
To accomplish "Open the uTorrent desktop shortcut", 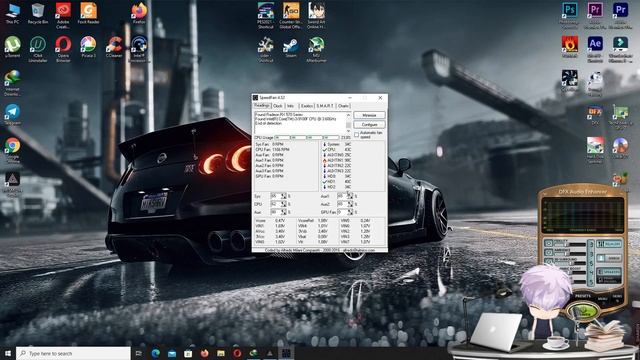I will tap(12, 47).
